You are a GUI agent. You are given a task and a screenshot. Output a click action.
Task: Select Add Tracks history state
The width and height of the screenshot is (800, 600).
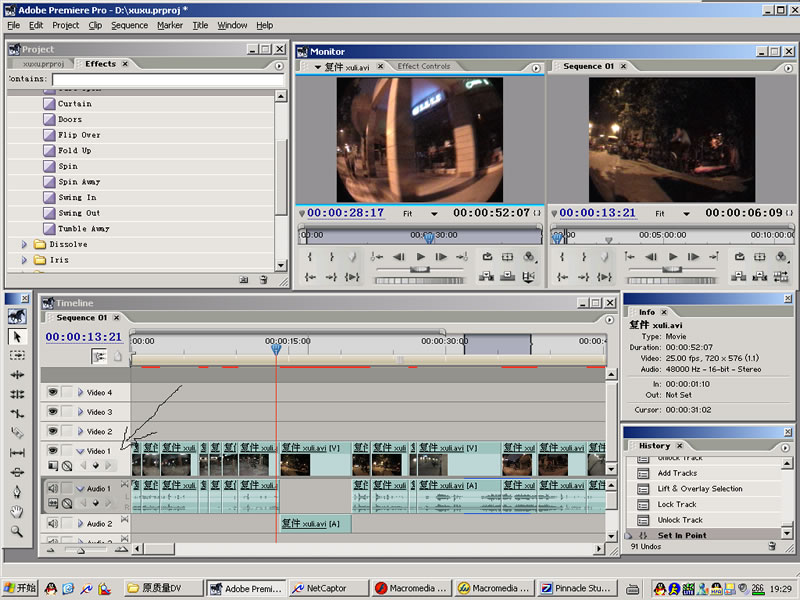coord(677,473)
